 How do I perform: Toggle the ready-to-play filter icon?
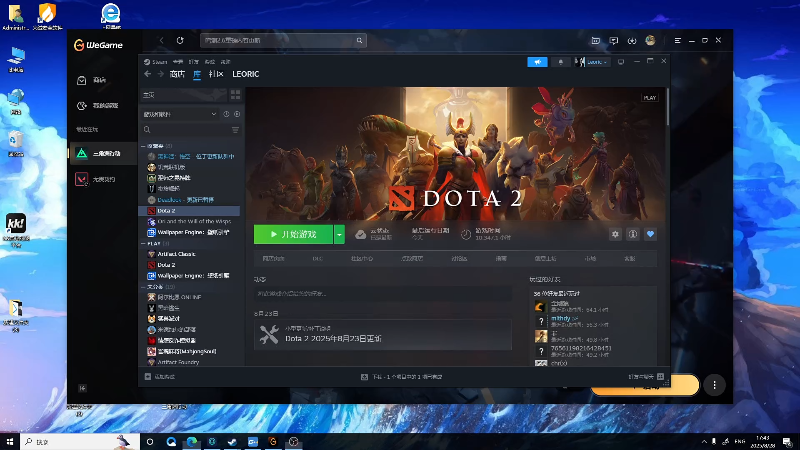237,114
